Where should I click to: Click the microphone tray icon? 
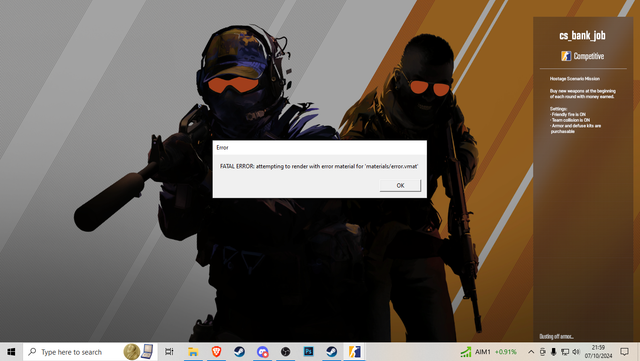[x=553, y=352]
